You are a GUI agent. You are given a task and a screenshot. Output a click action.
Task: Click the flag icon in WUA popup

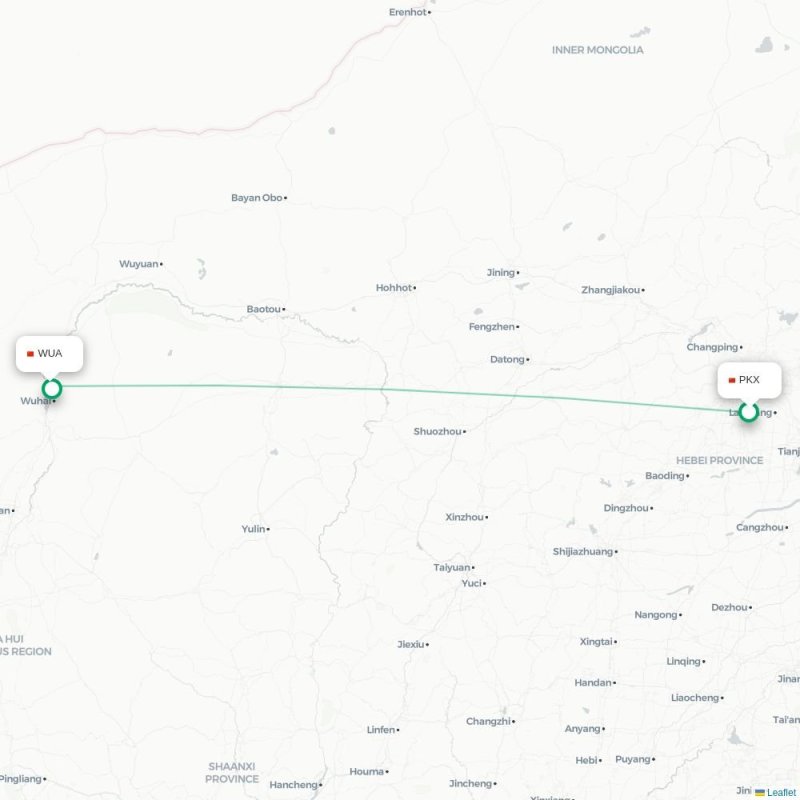pos(30,354)
